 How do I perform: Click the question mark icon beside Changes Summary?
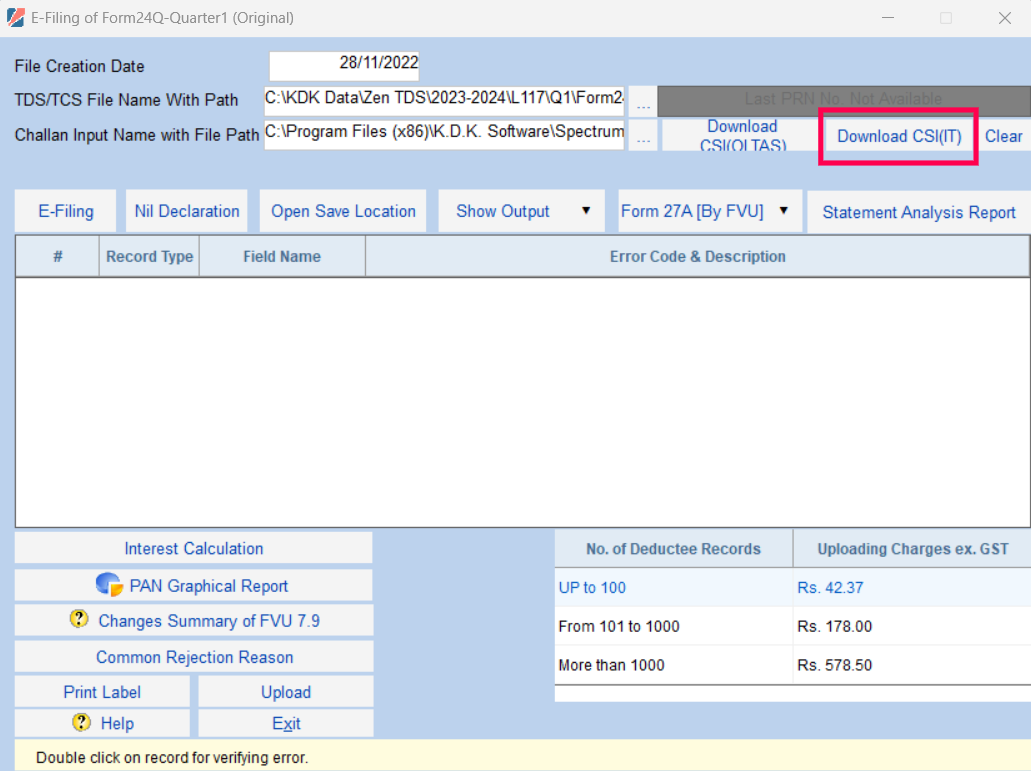pos(79,619)
